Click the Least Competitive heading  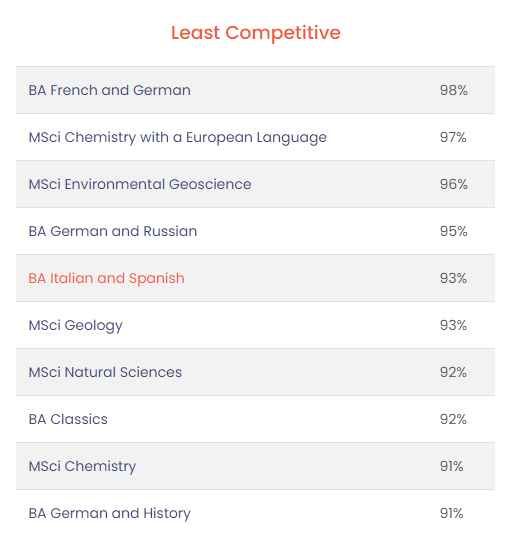tap(256, 33)
